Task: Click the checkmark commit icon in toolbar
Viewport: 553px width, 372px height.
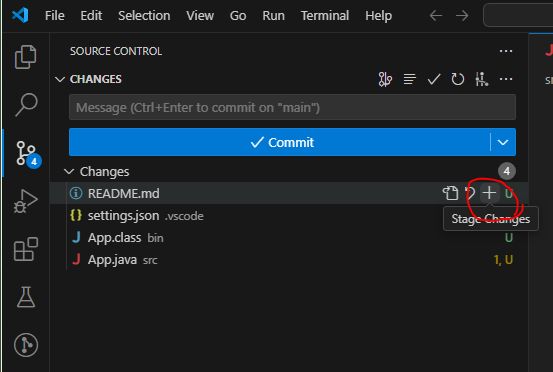Action: (434, 79)
